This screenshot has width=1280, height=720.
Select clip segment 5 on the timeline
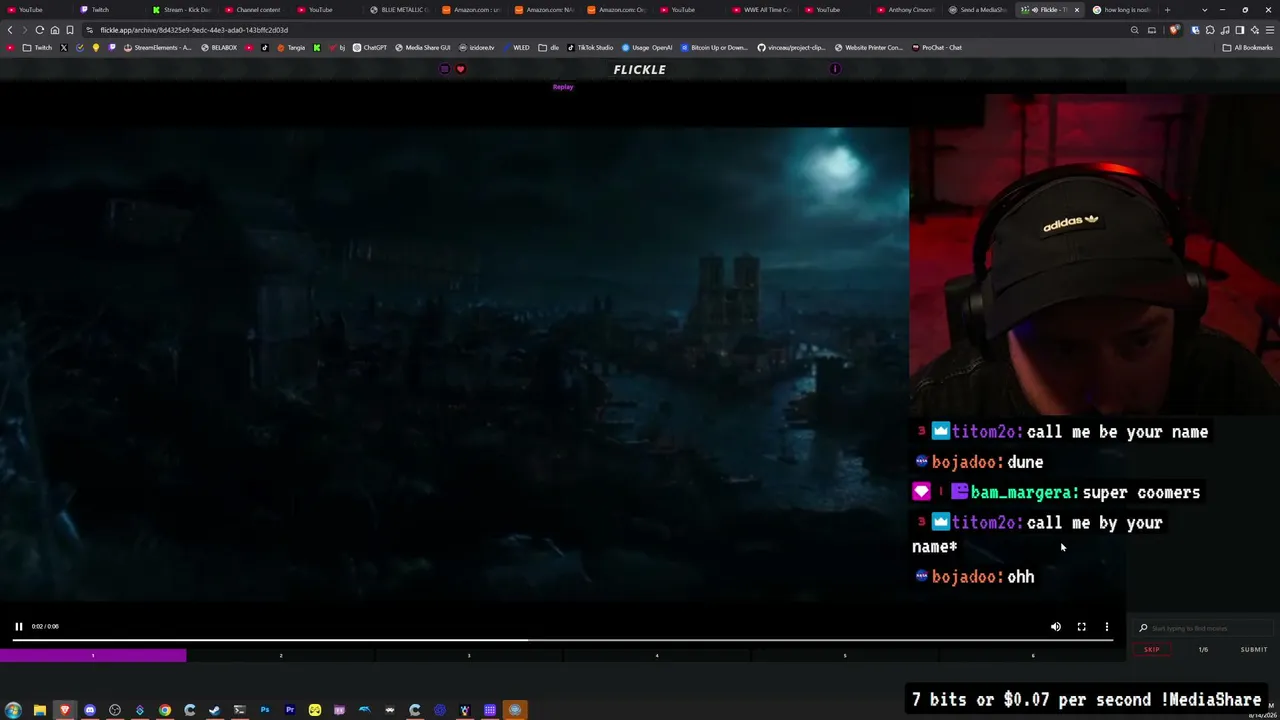(x=845, y=656)
